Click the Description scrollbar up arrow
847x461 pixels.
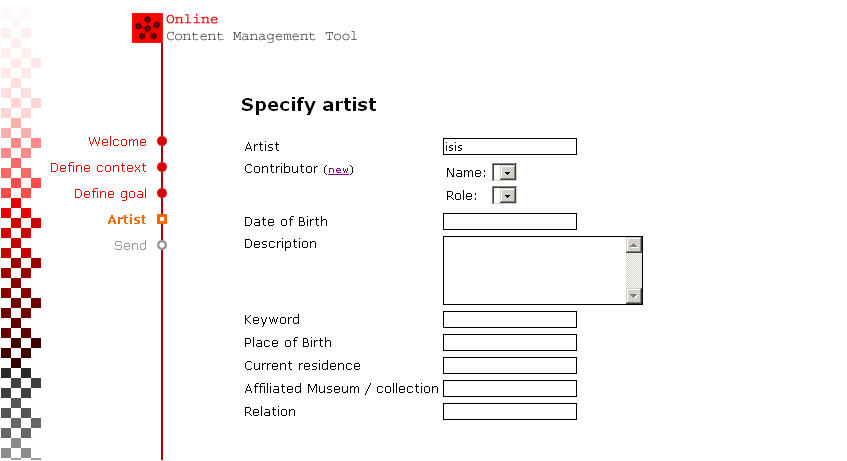[634, 245]
